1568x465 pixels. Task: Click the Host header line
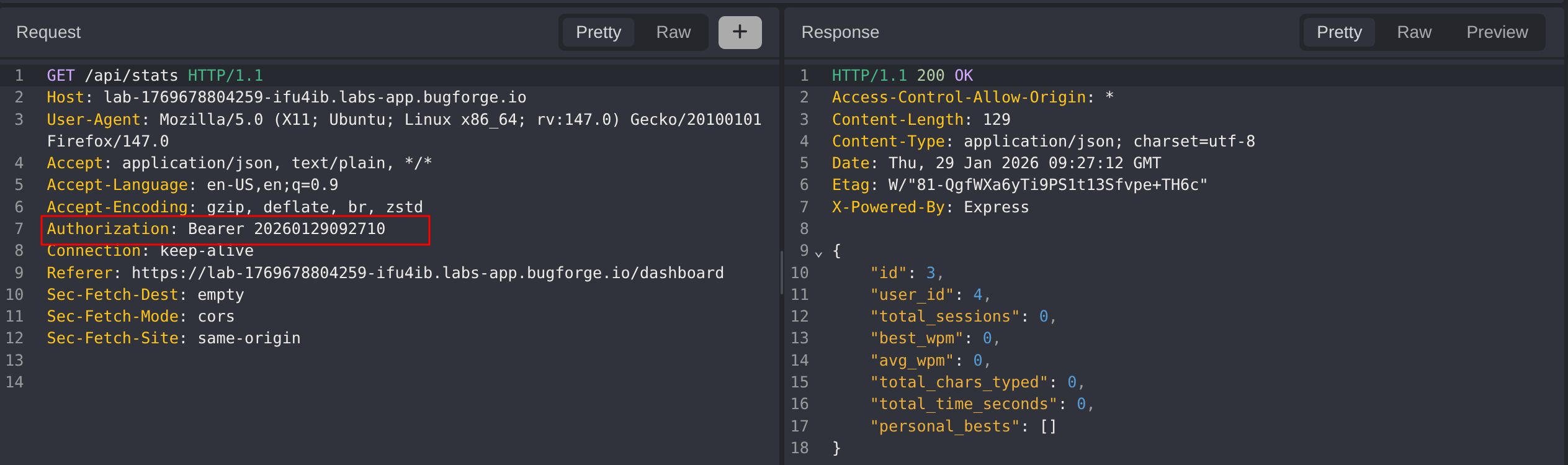(286, 97)
